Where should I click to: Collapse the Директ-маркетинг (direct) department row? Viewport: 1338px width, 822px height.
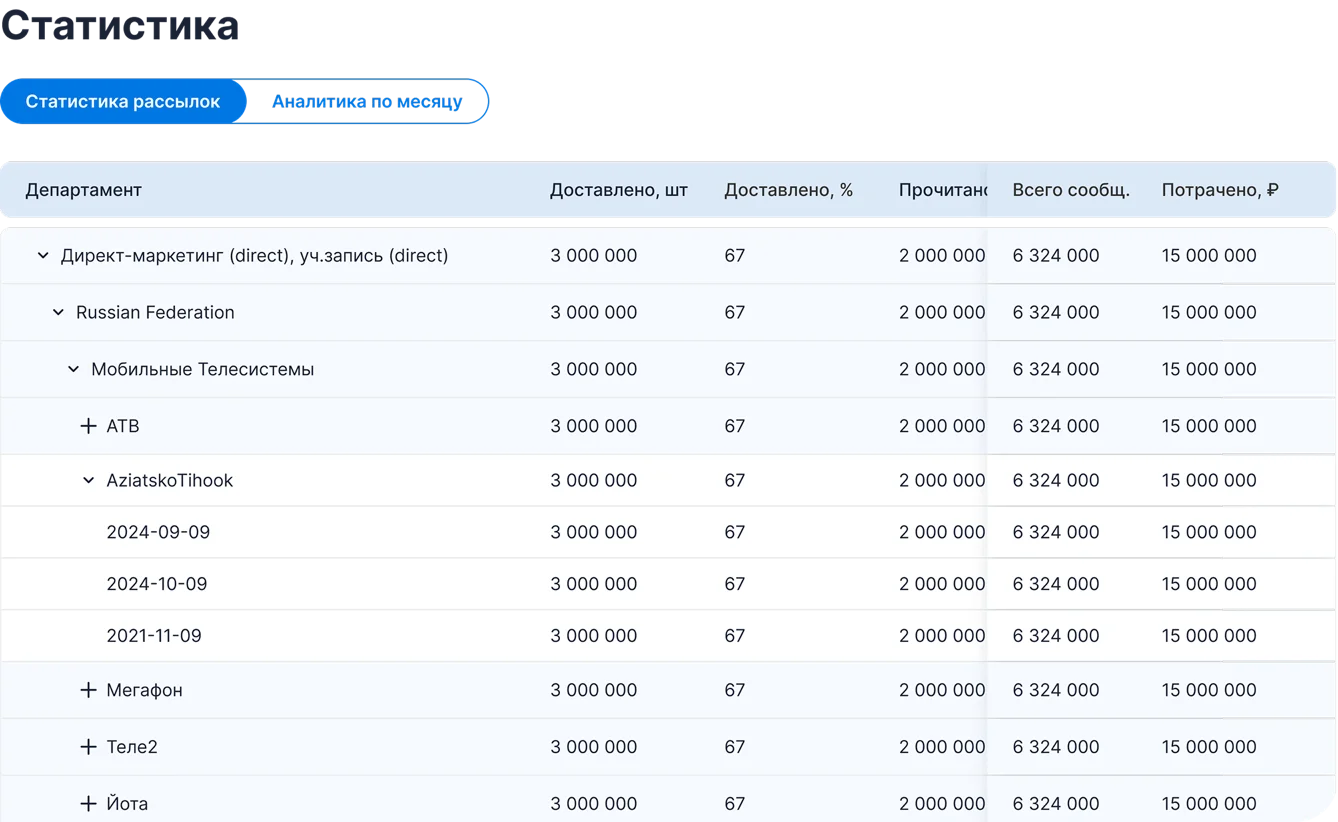tap(43, 256)
